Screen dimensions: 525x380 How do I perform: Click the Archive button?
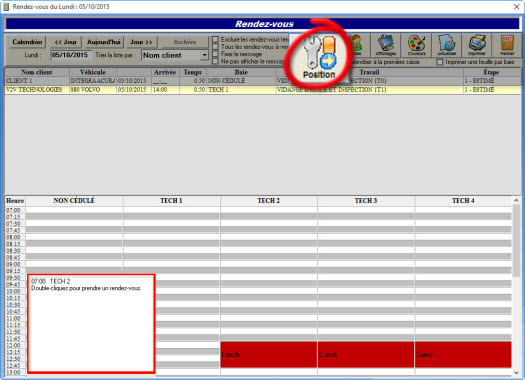[x=185, y=42]
